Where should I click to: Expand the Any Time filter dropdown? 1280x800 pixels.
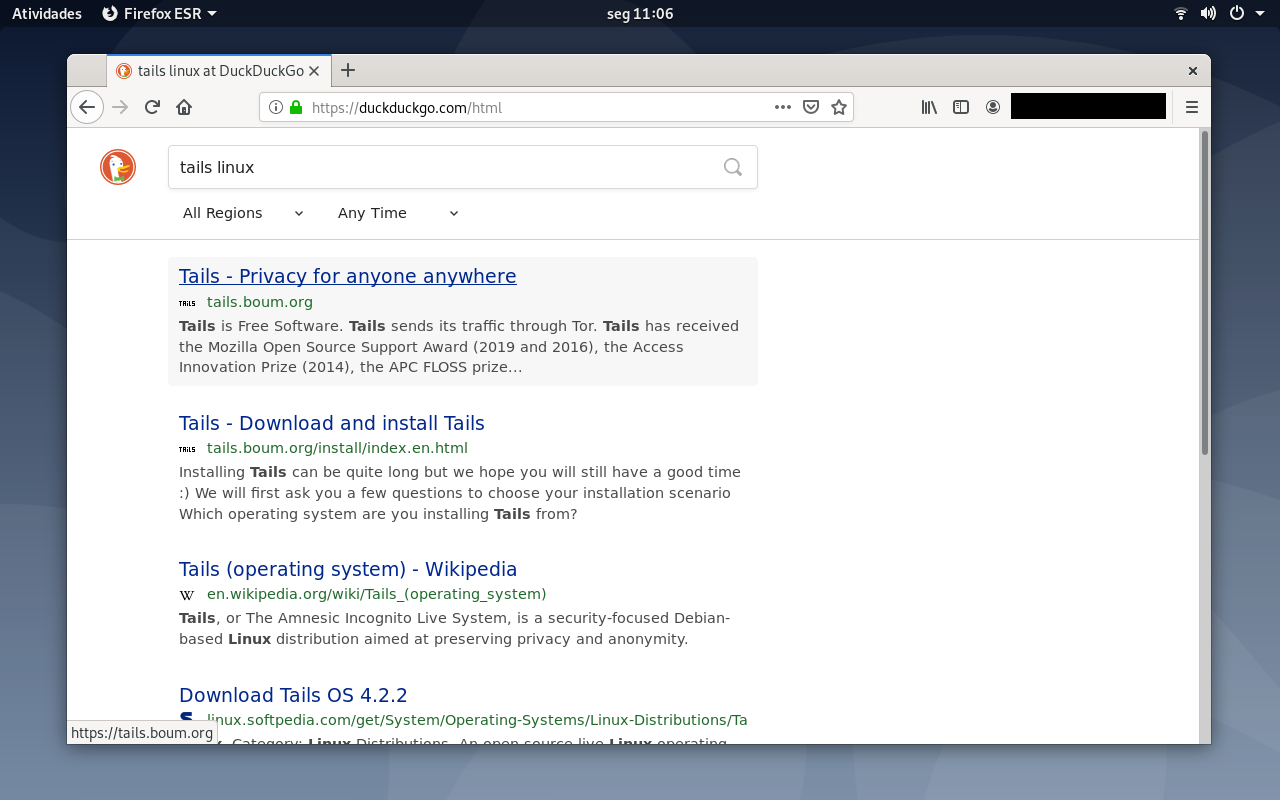(398, 213)
